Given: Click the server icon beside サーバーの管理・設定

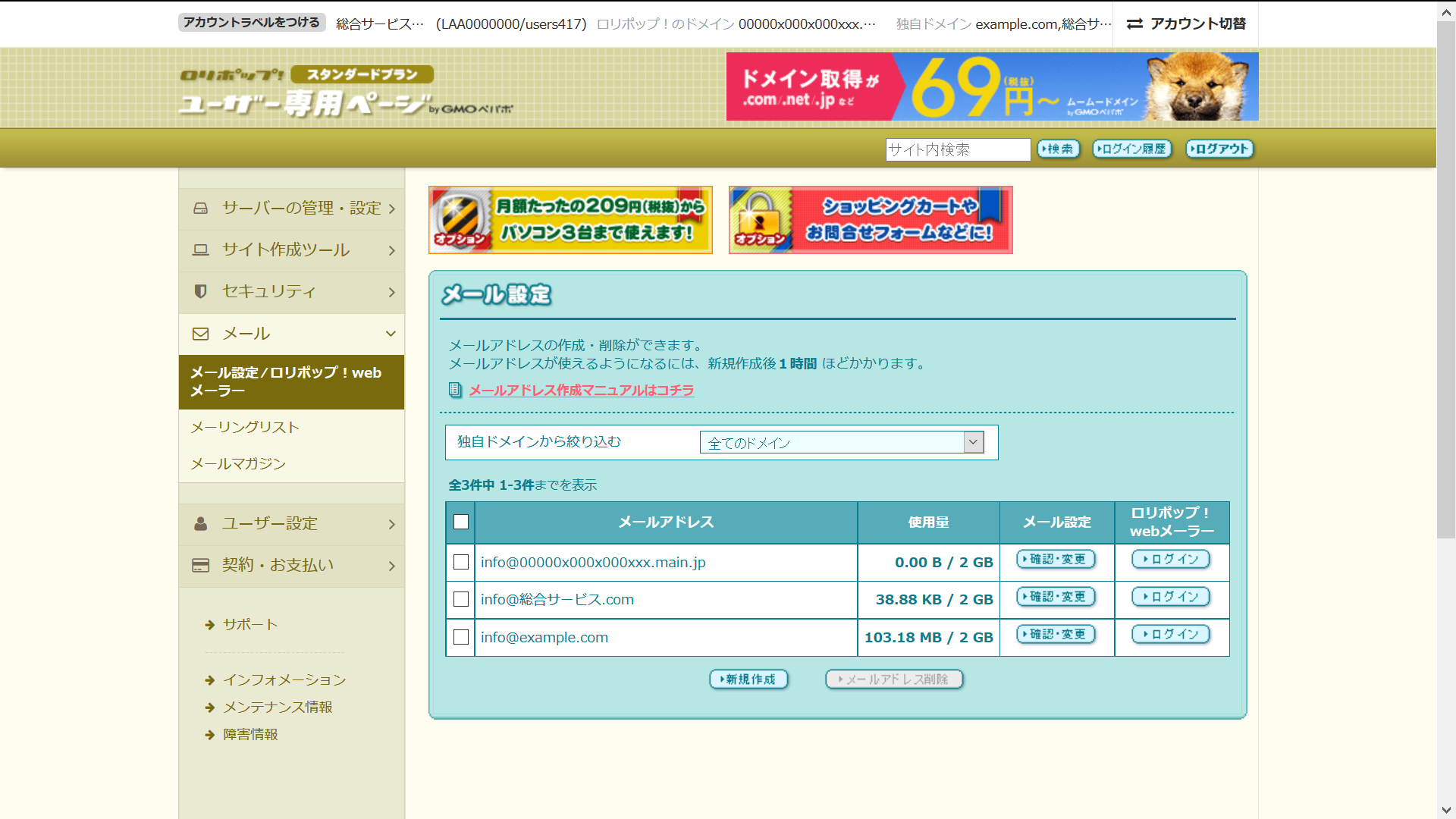Looking at the screenshot, I should (x=200, y=208).
